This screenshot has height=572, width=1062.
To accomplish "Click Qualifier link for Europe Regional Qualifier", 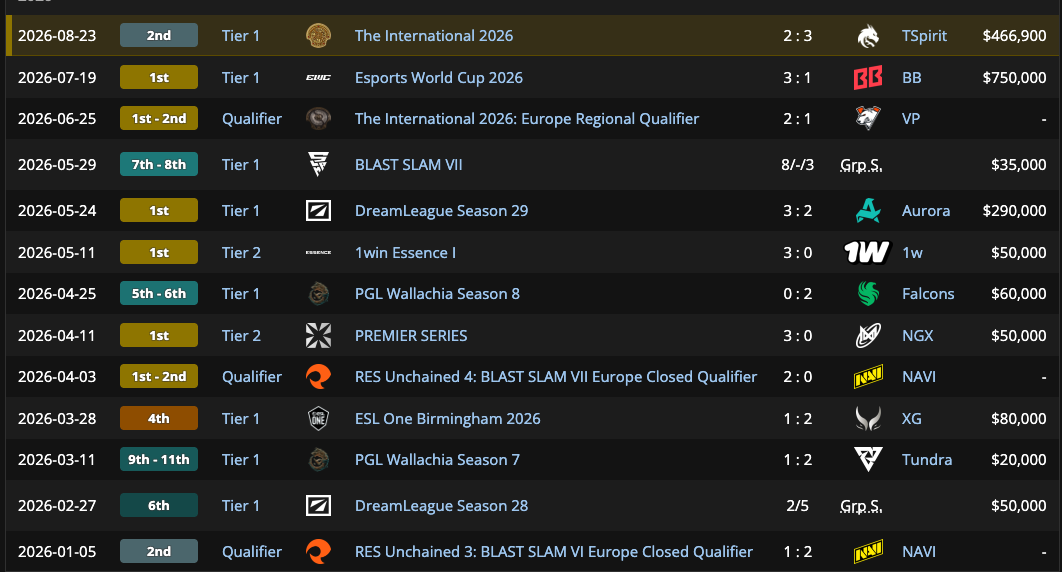I will [252, 118].
